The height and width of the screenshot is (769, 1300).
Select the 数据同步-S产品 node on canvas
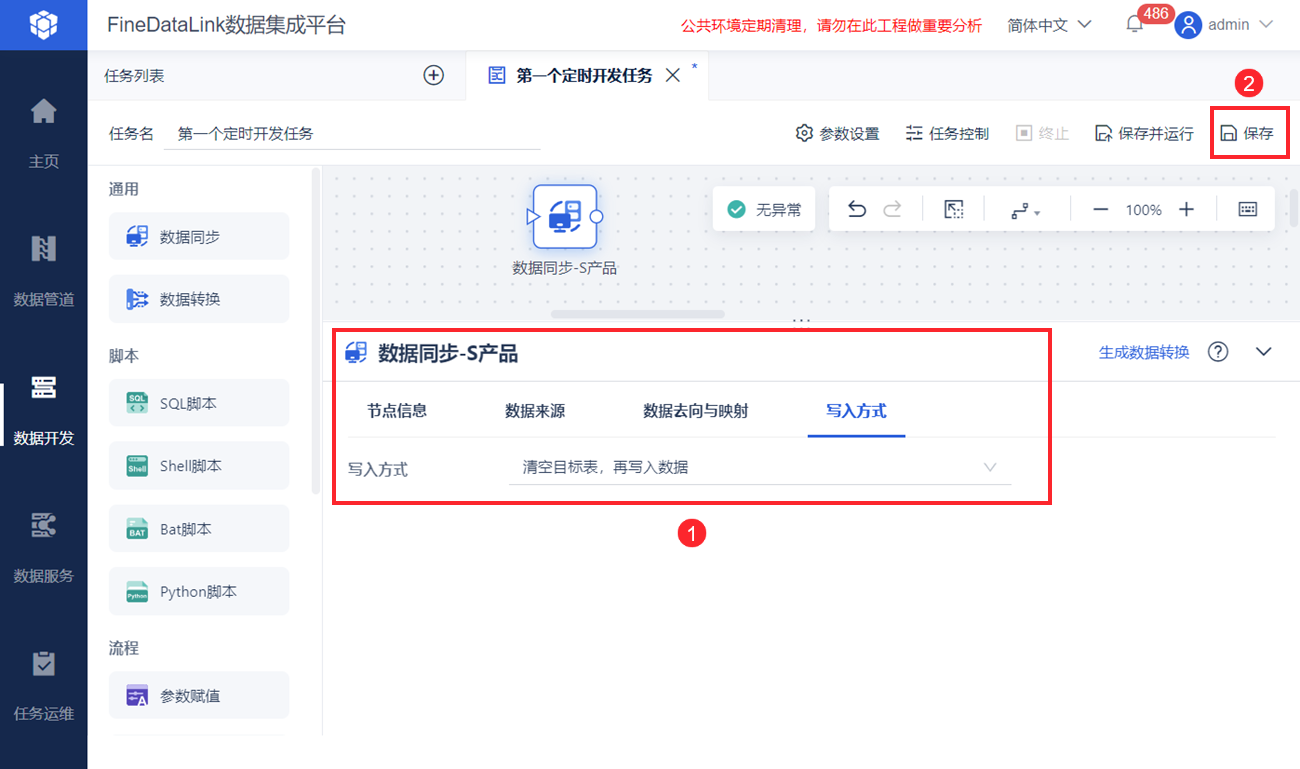point(564,216)
